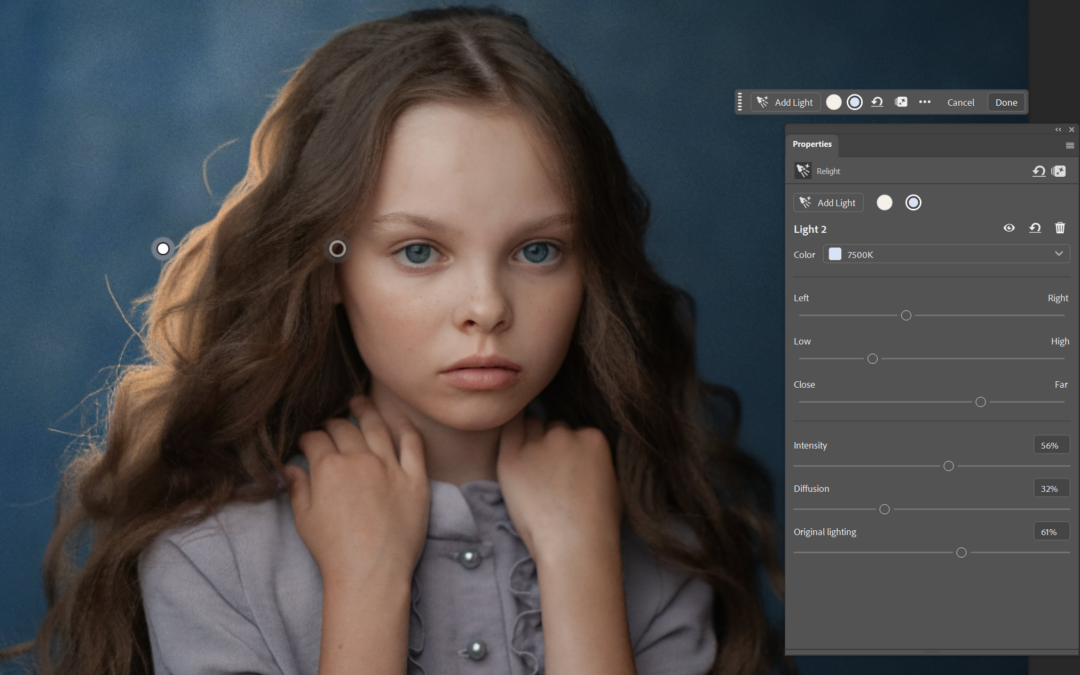Screen dimensions: 1080x675
Task: Click the Cancel button
Action: coord(960,102)
